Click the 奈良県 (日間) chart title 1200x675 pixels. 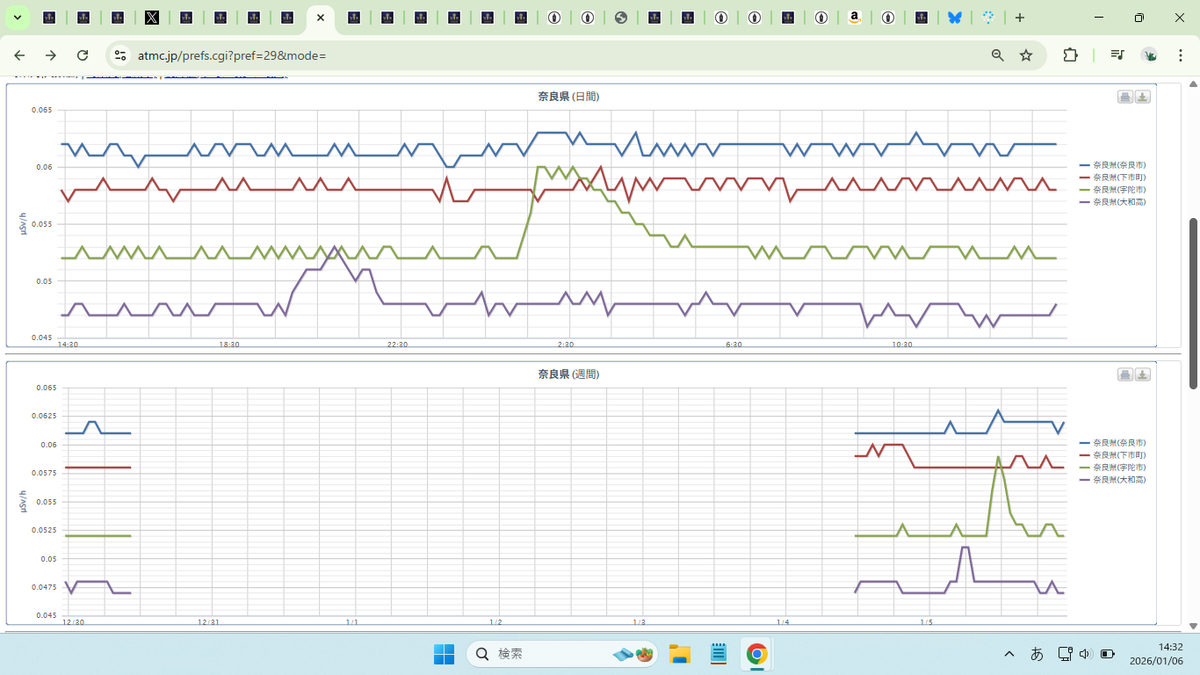568,96
